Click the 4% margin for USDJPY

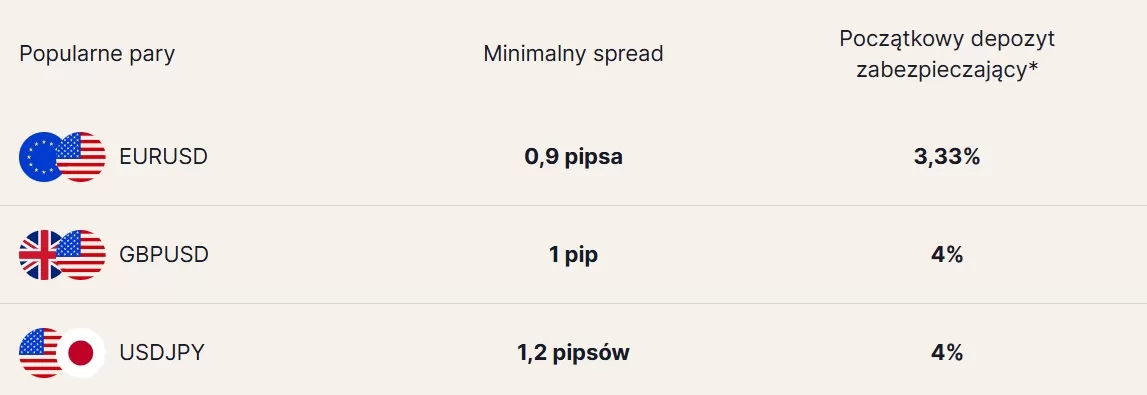click(947, 353)
